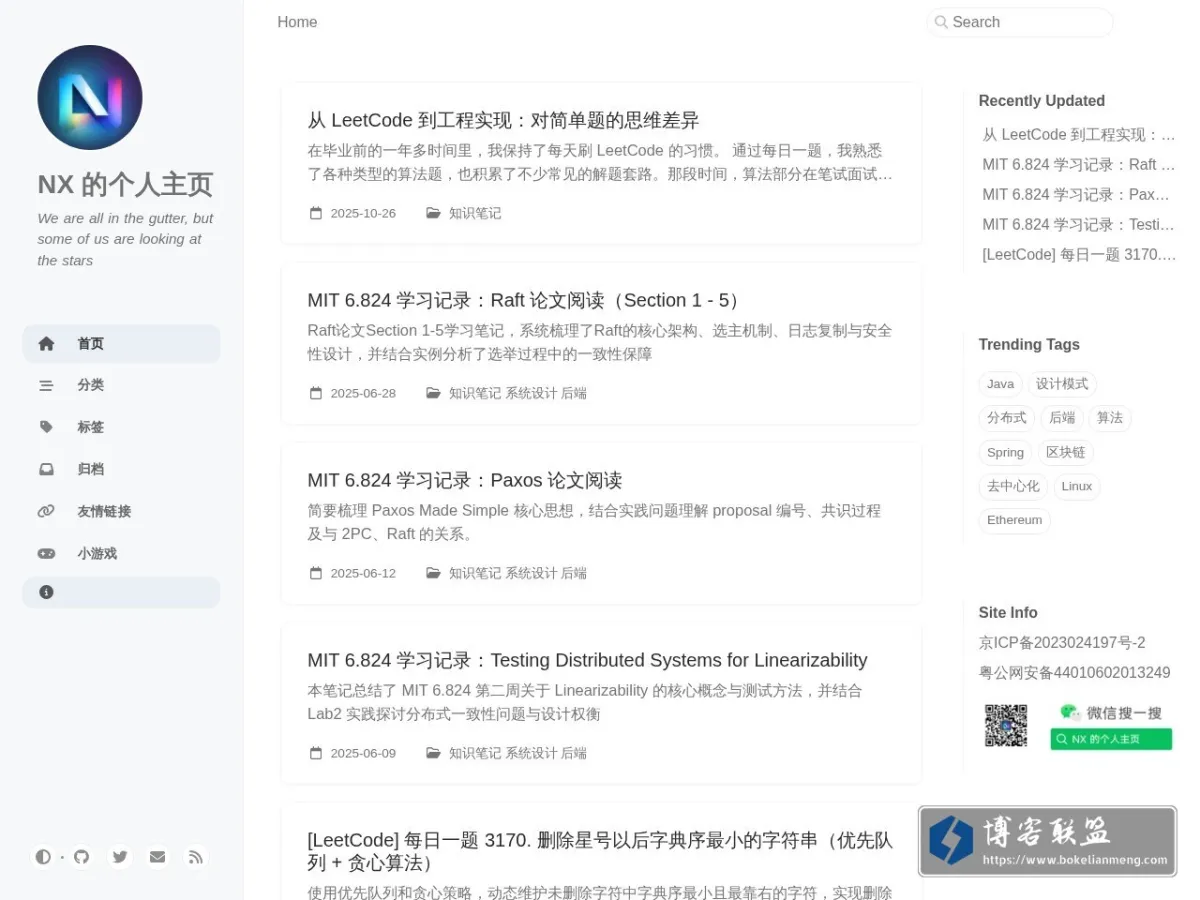Select the 区块链 trending tag
1200x900 pixels.
click(1066, 452)
